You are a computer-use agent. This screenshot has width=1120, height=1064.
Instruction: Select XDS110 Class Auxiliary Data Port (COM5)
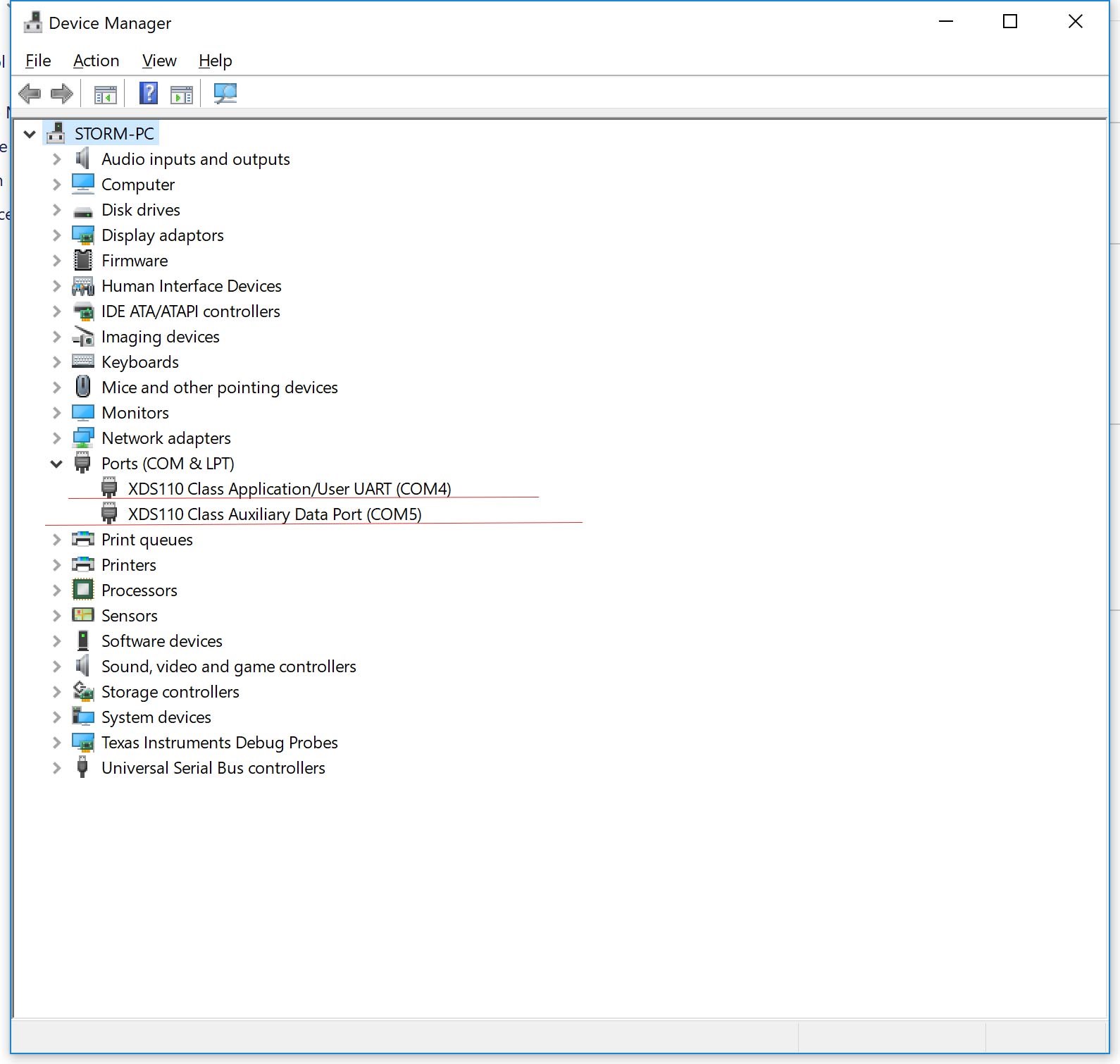coord(275,514)
